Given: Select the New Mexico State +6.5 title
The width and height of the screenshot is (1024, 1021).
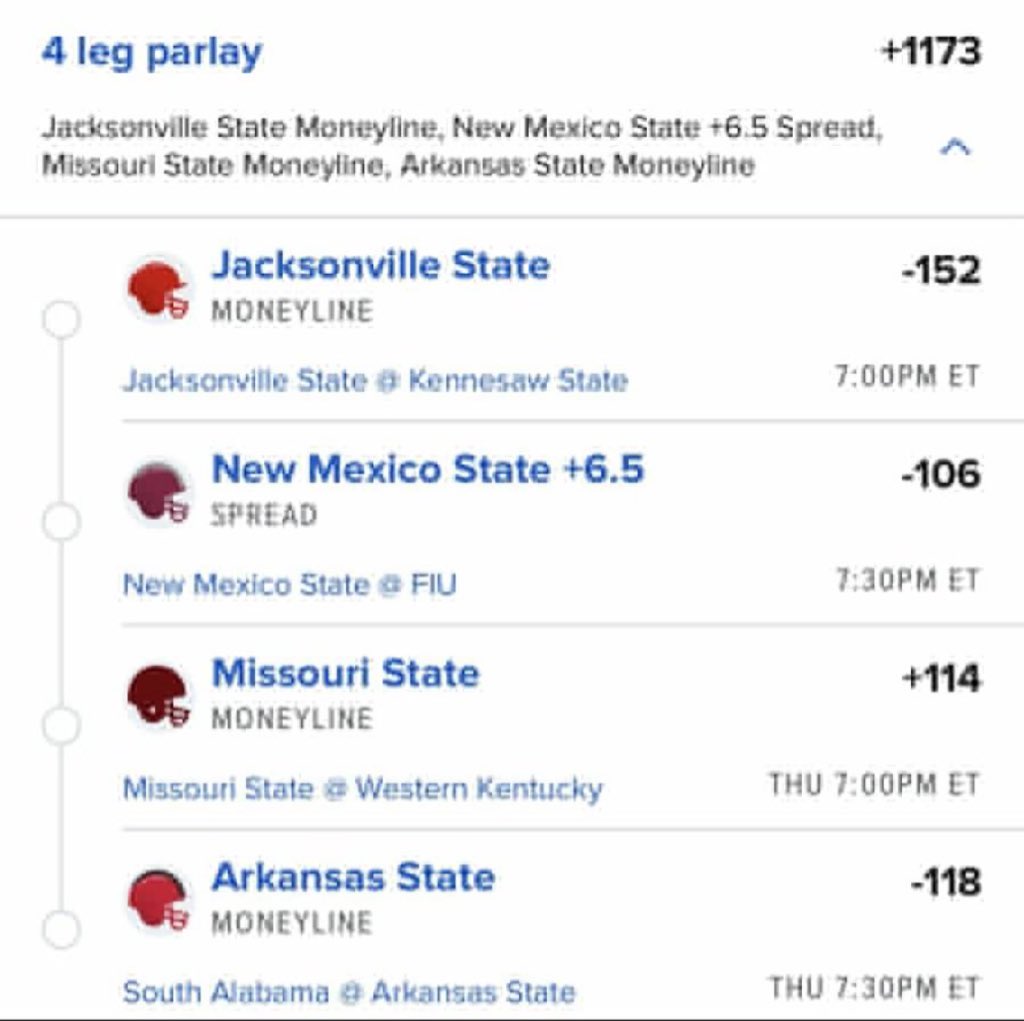Looking at the screenshot, I should 428,469.
